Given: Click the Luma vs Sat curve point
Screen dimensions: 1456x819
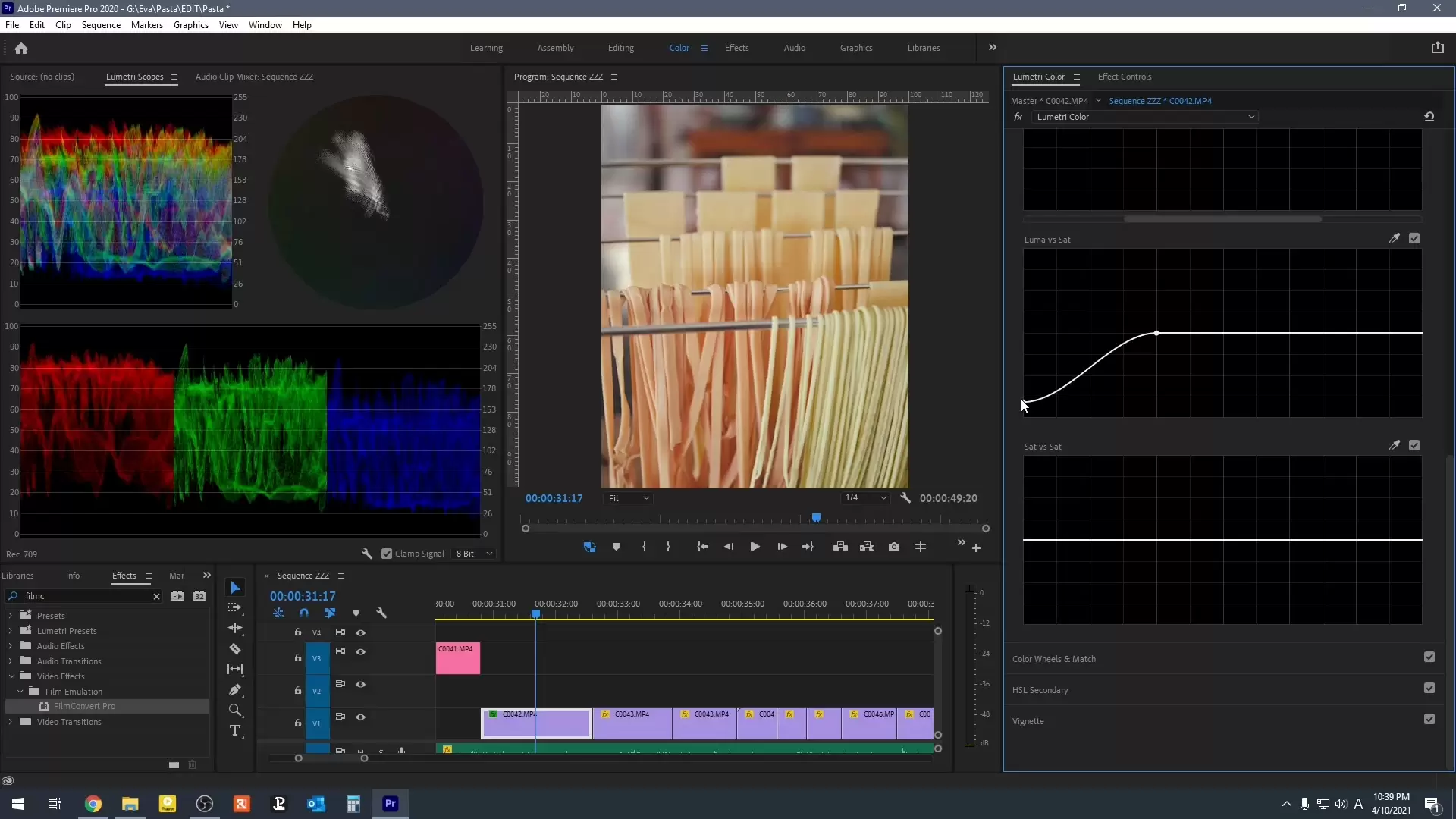Looking at the screenshot, I should [x=1156, y=333].
